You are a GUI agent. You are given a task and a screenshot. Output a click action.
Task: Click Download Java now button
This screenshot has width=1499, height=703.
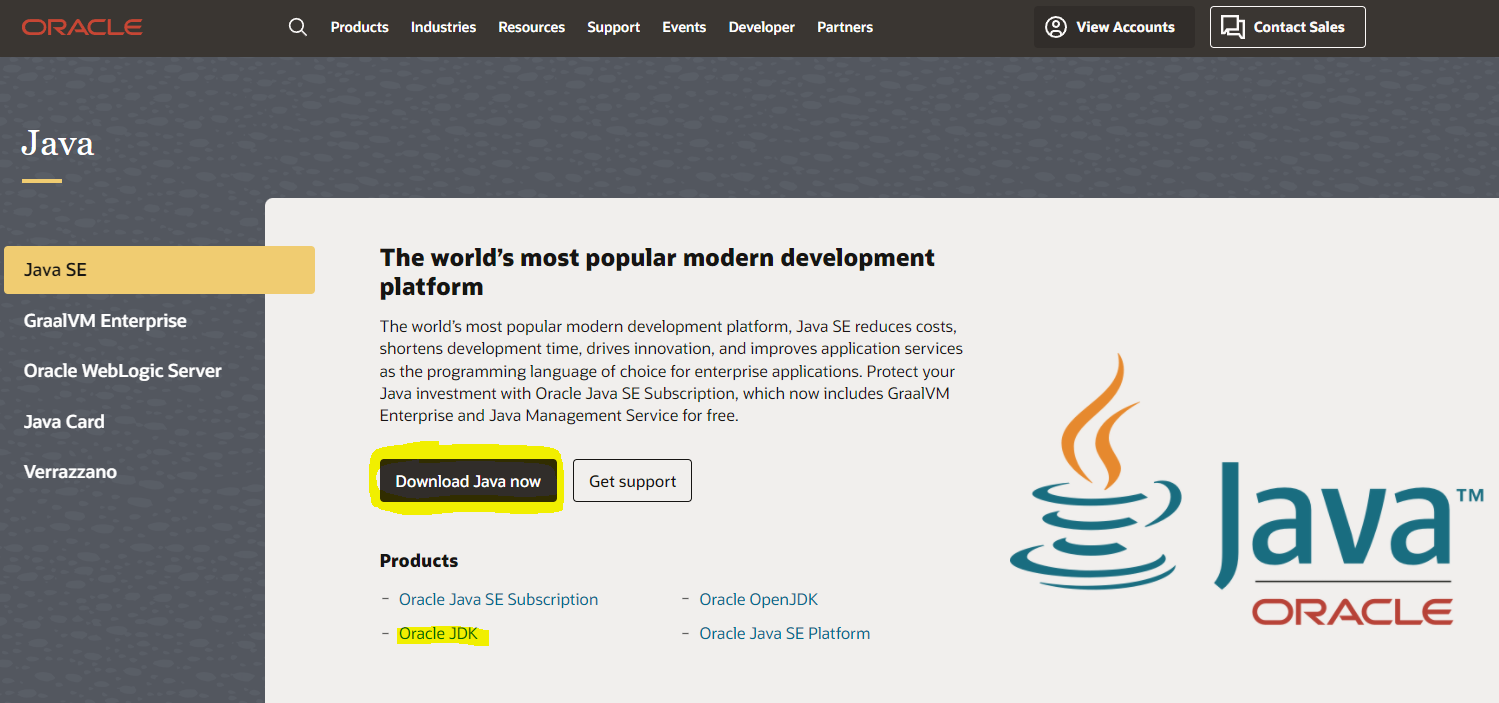click(x=468, y=481)
